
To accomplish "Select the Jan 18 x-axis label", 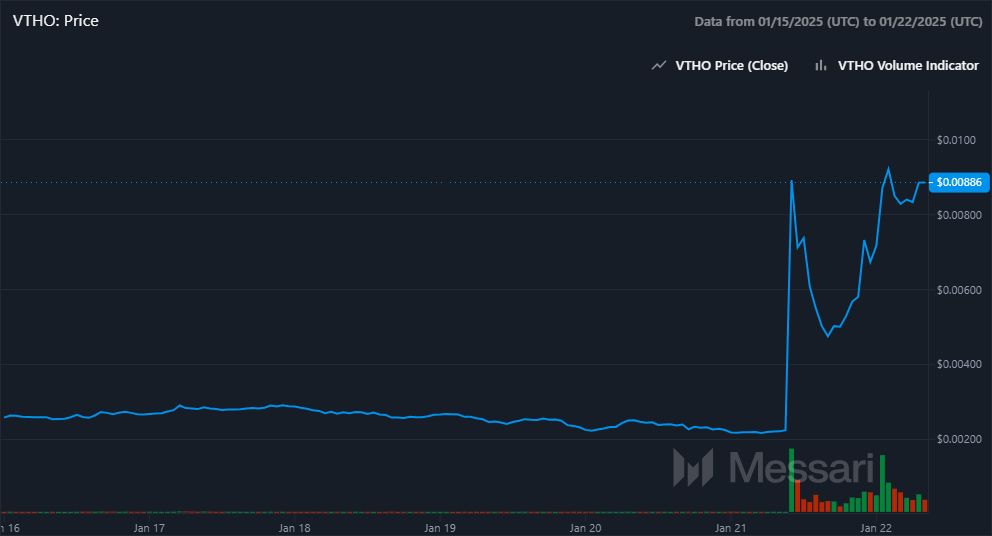I will point(294,526).
